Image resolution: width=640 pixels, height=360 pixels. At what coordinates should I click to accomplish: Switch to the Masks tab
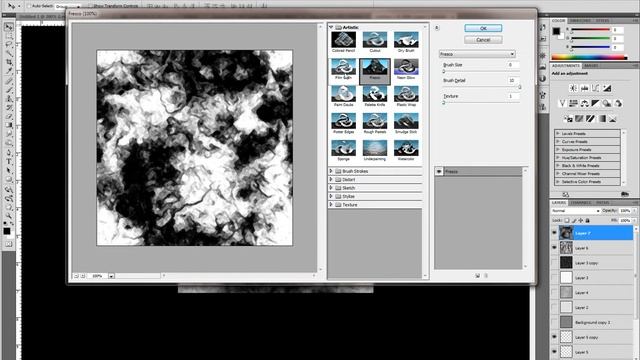pyautogui.click(x=591, y=66)
